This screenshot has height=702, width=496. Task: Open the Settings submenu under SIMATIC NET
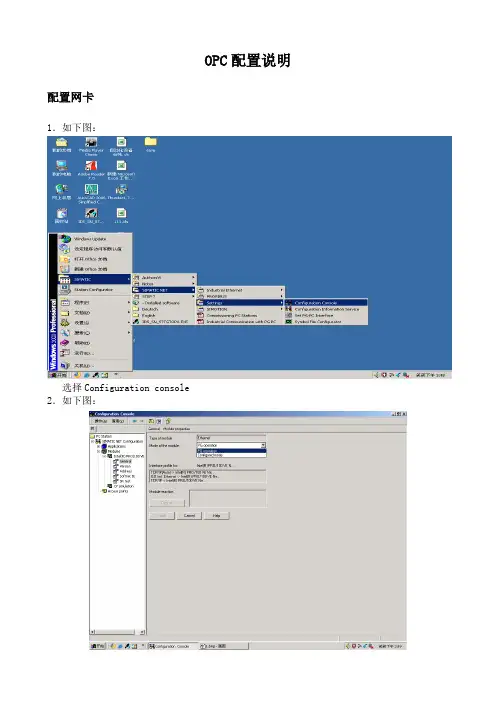pyautogui.click(x=240, y=303)
